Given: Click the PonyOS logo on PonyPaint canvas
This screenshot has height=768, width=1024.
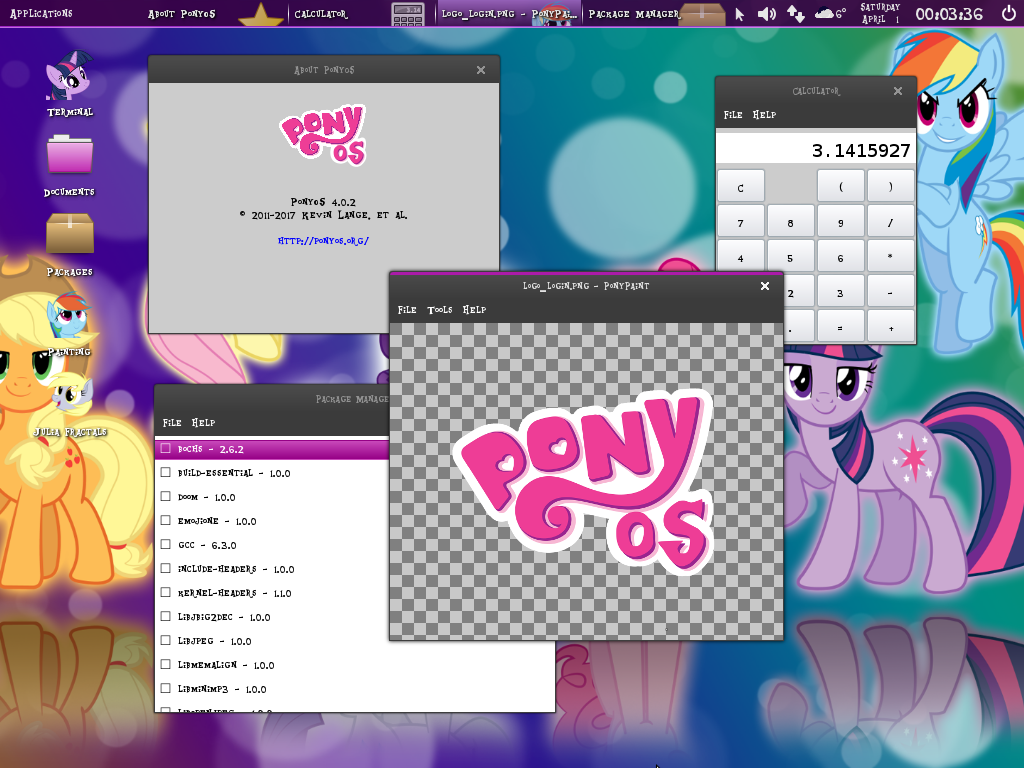Looking at the screenshot, I should (583, 481).
